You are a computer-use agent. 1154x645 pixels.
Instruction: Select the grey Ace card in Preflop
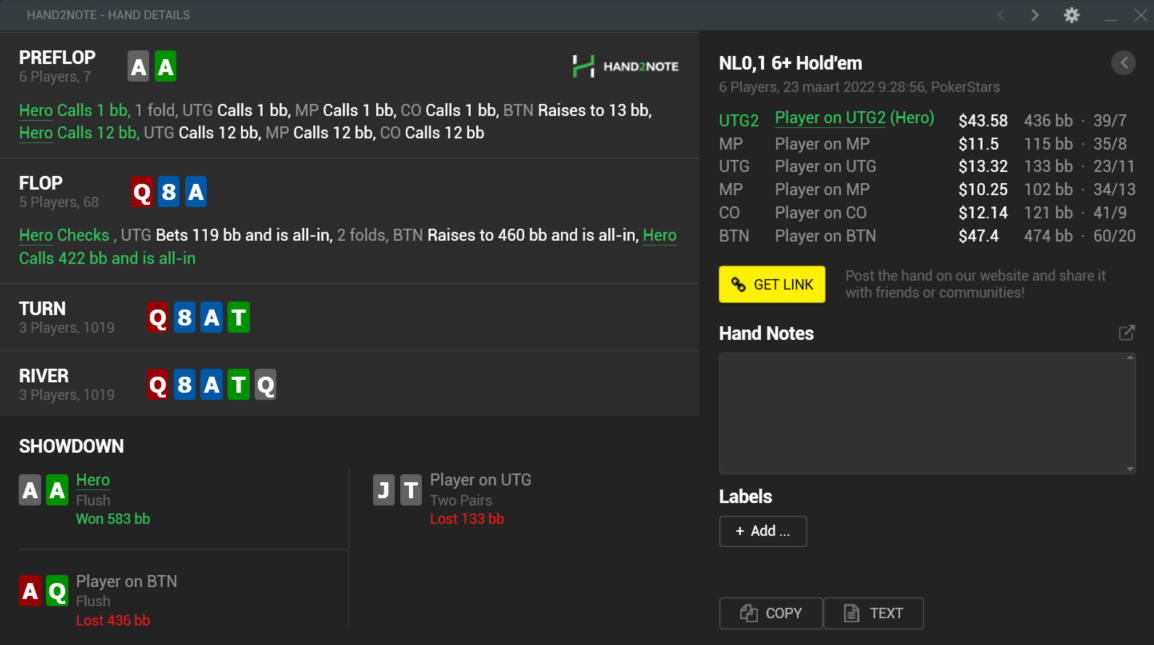click(x=138, y=66)
